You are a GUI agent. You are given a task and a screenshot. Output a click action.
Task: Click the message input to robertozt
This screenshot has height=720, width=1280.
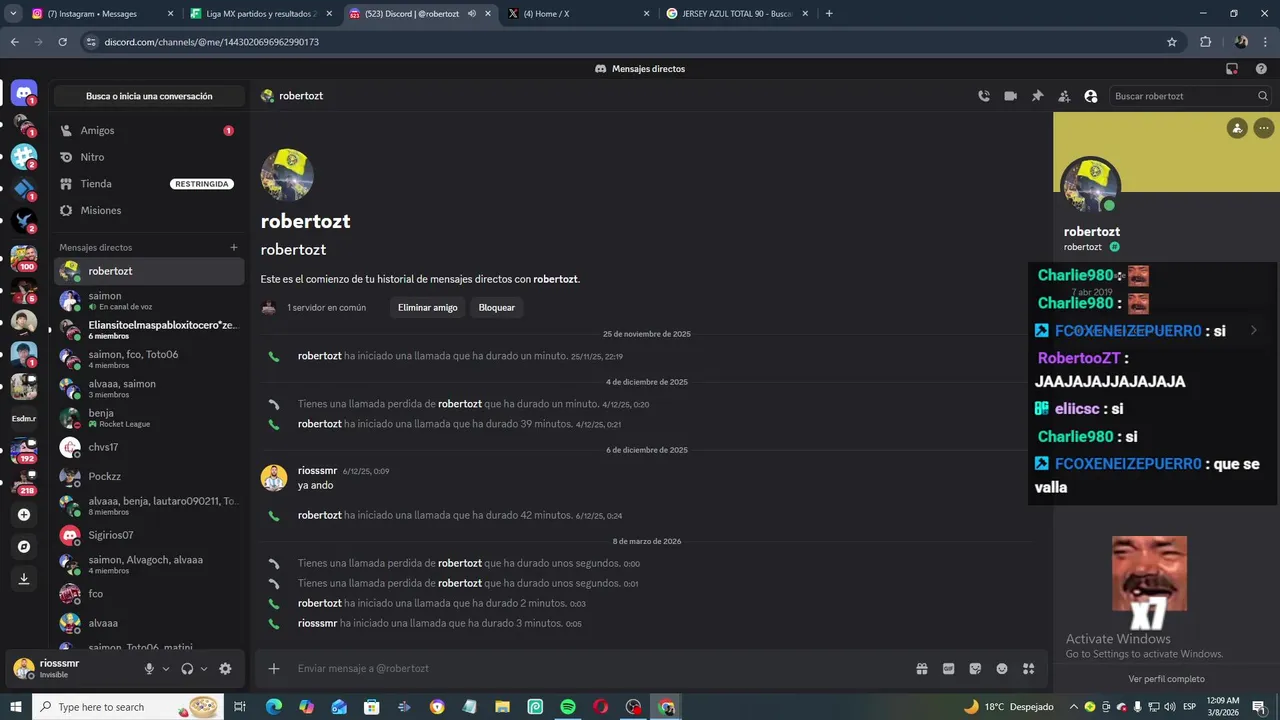point(598,668)
